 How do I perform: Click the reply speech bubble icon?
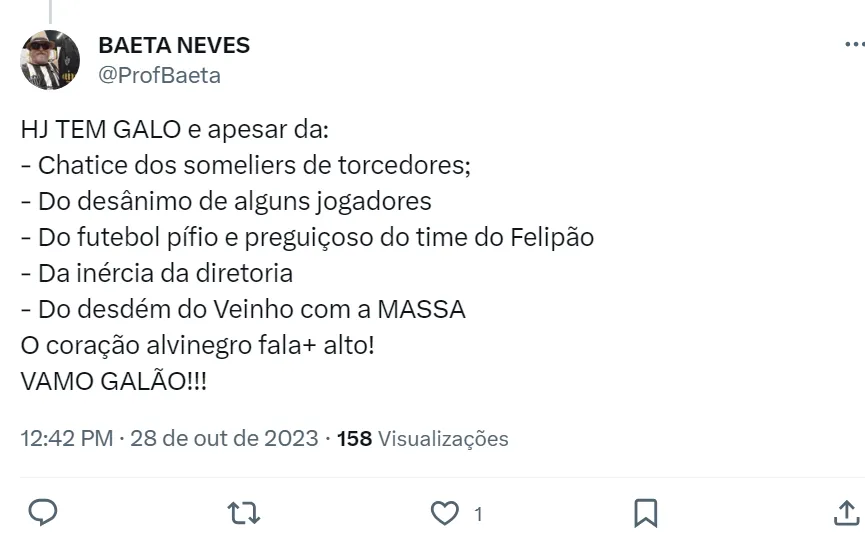(x=41, y=514)
